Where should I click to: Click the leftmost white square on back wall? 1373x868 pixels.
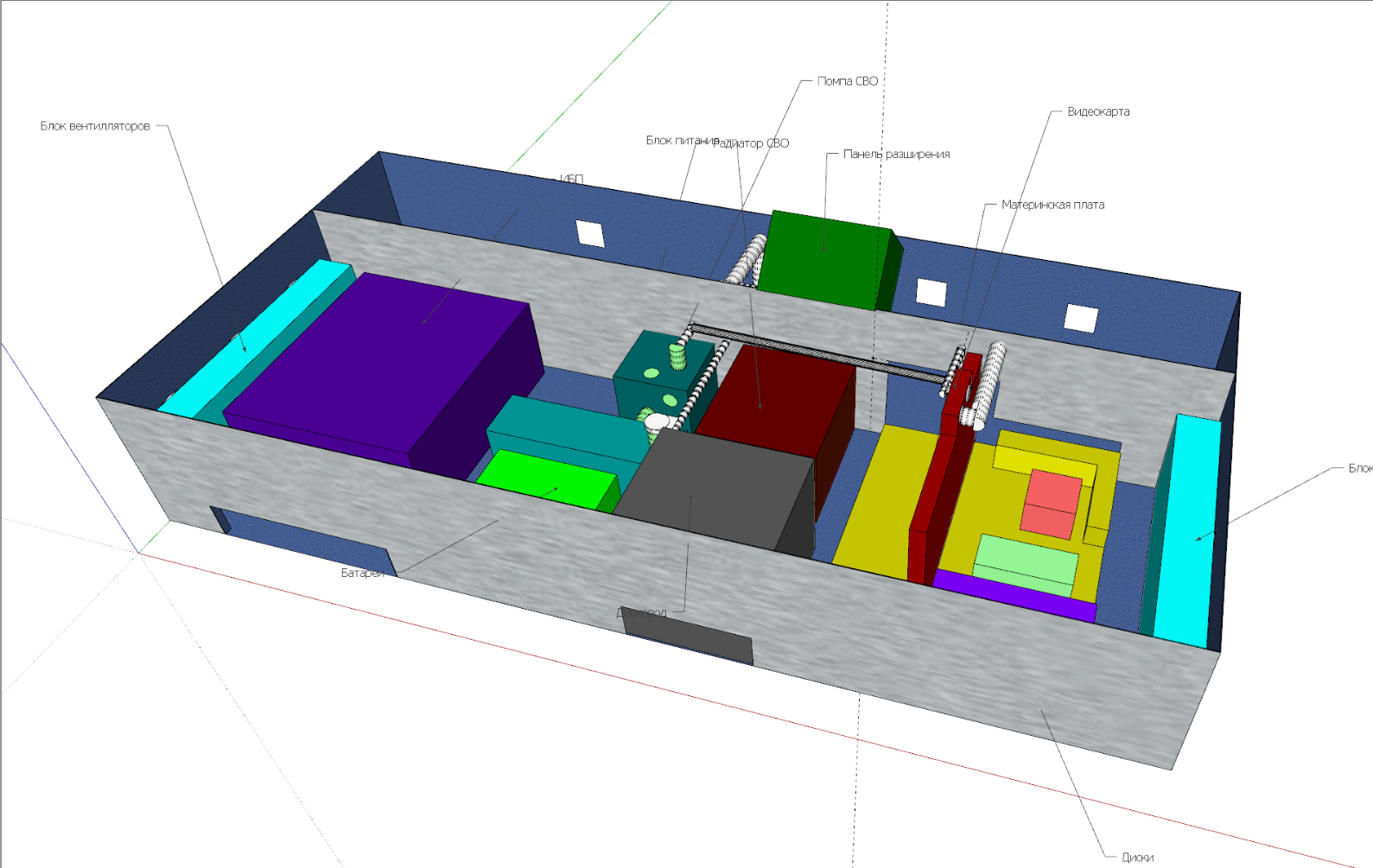tap(590, 233)
